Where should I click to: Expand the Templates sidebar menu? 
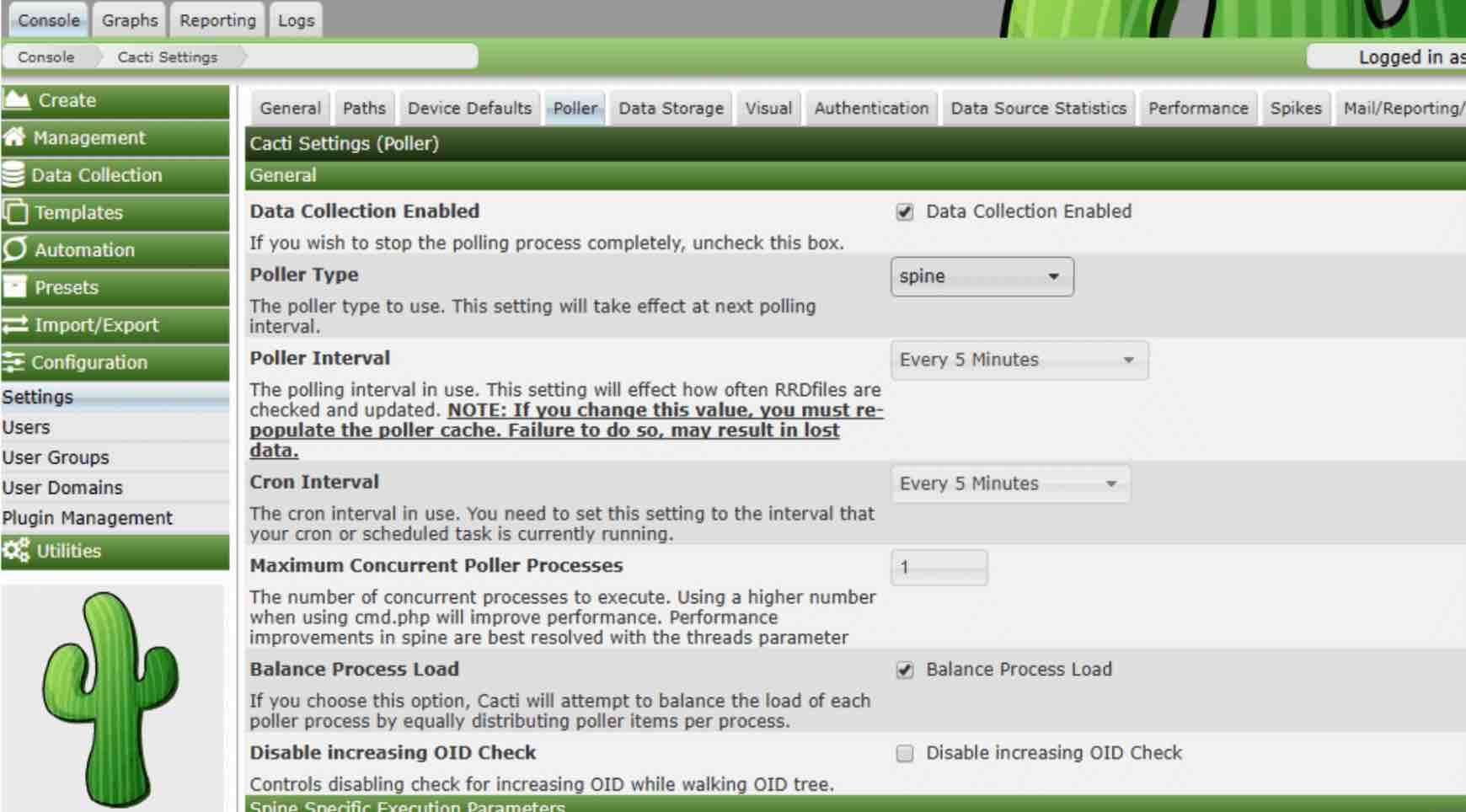point(115,212)
